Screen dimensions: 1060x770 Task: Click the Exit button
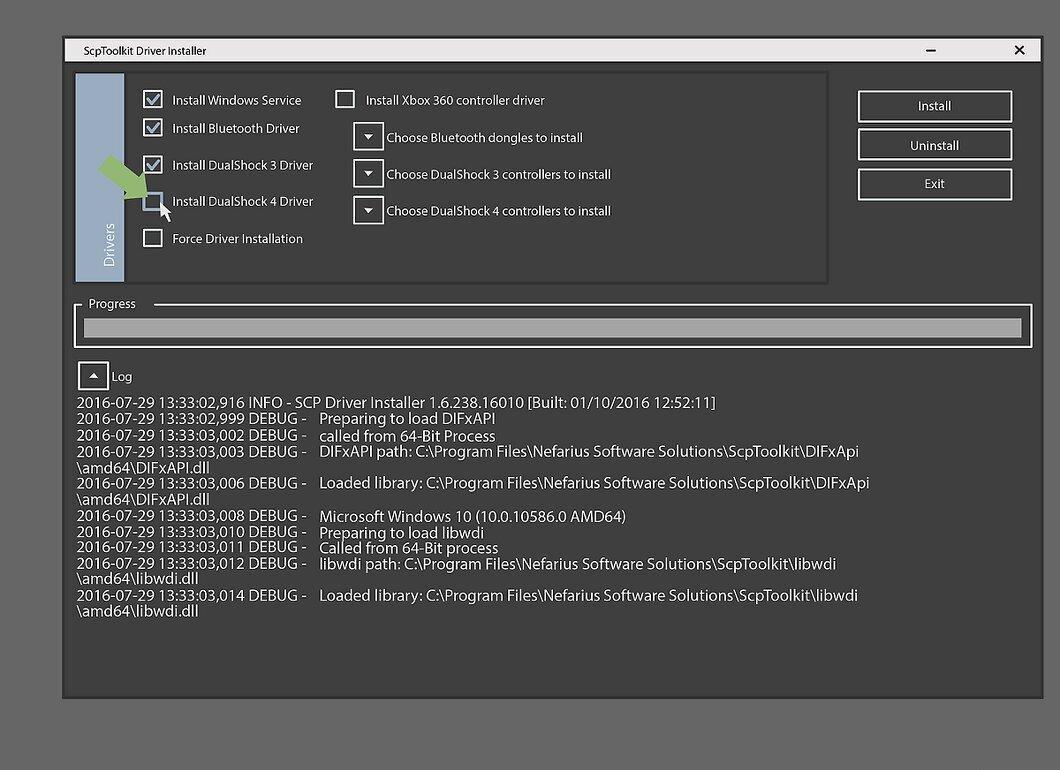pyautogui.click(x=935, y=184)
